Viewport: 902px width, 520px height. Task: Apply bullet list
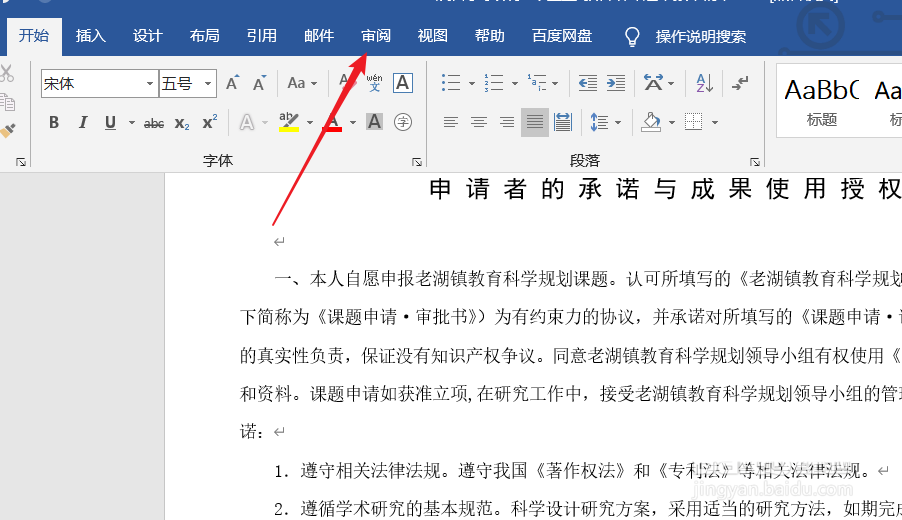(451, 83)
